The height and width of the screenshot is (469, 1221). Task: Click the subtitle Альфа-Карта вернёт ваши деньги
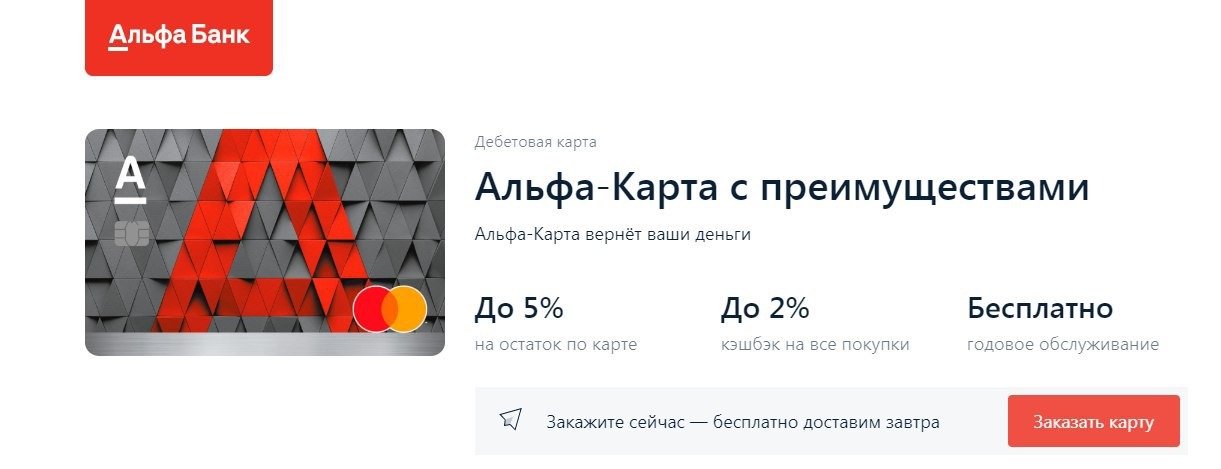click(612, 235)
